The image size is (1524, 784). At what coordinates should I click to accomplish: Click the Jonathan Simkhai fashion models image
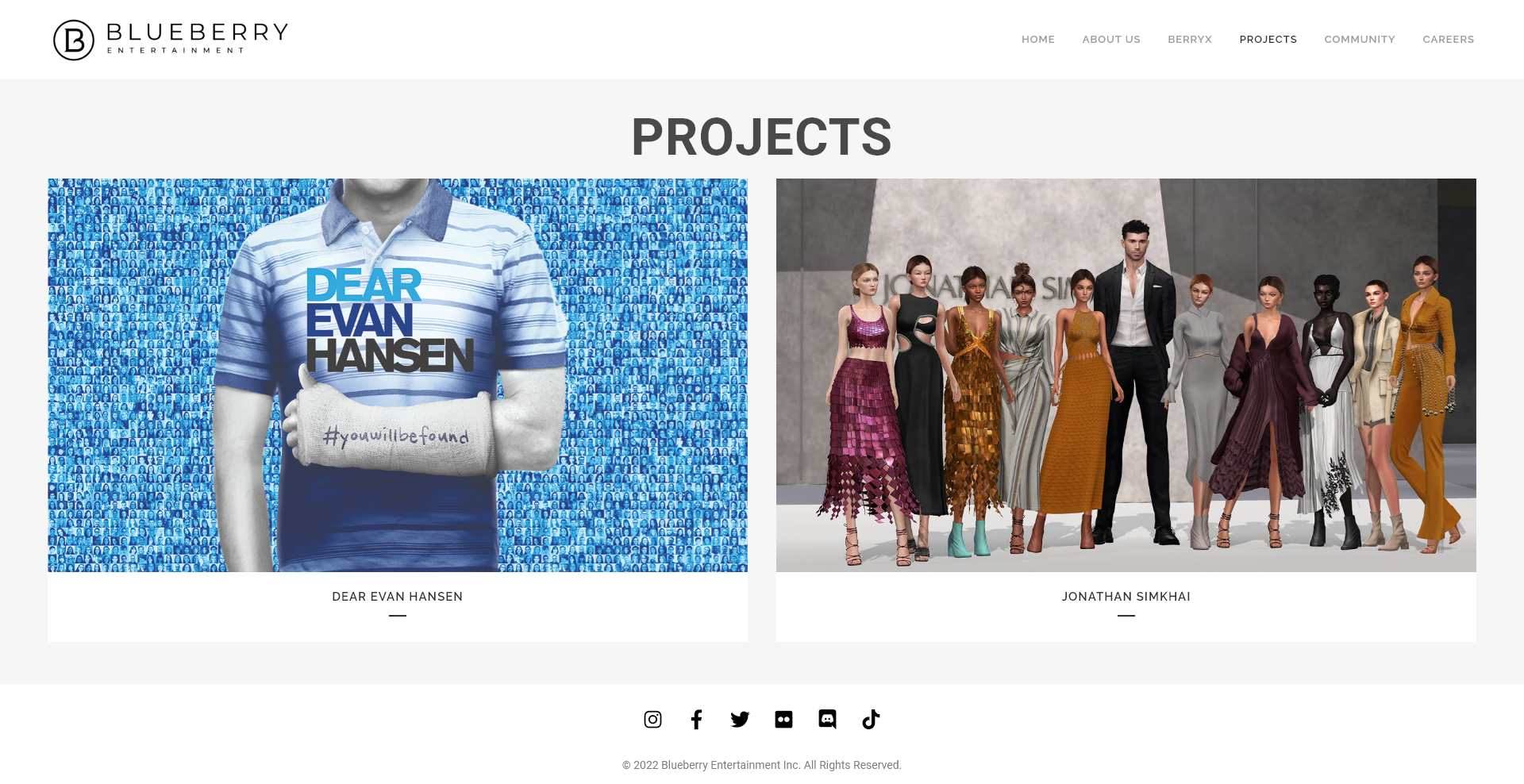coord(1126,375)
